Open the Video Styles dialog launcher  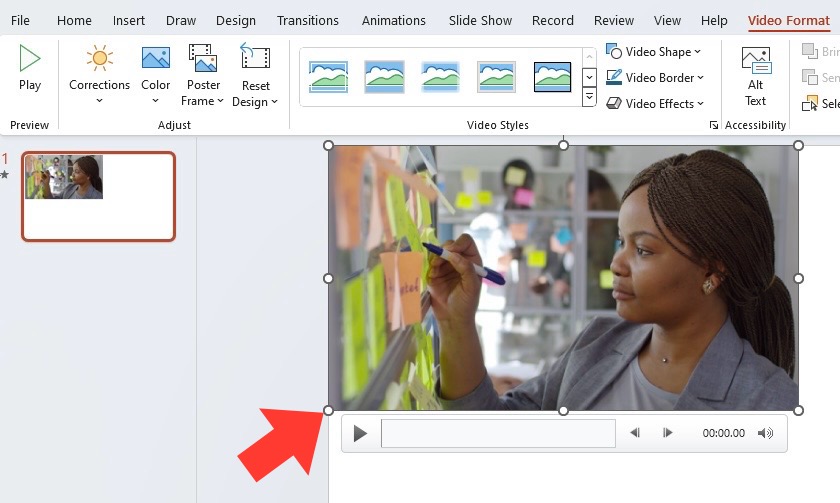click(714, 125)
